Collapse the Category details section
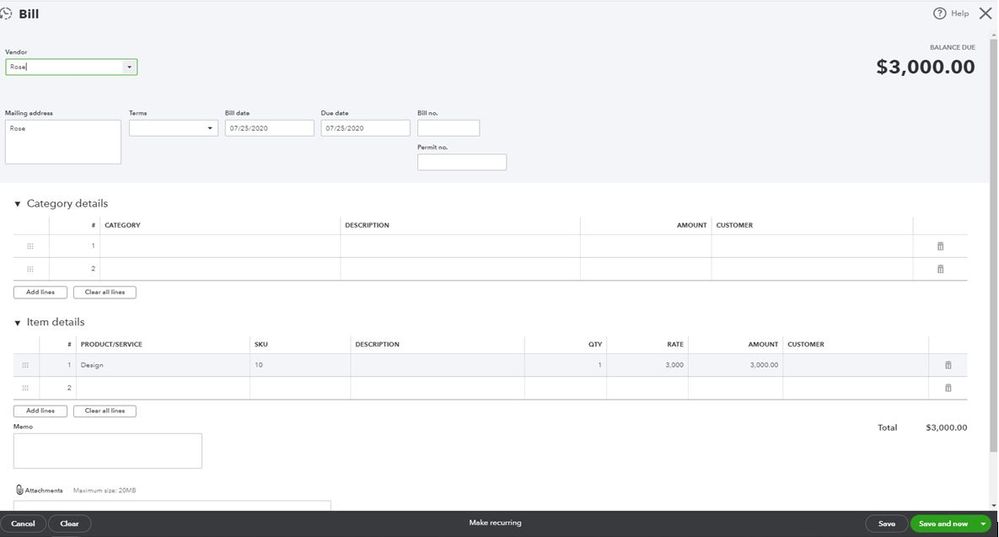Image resolution: width=999 pixels, height=537 pixels. pos(17,204)
